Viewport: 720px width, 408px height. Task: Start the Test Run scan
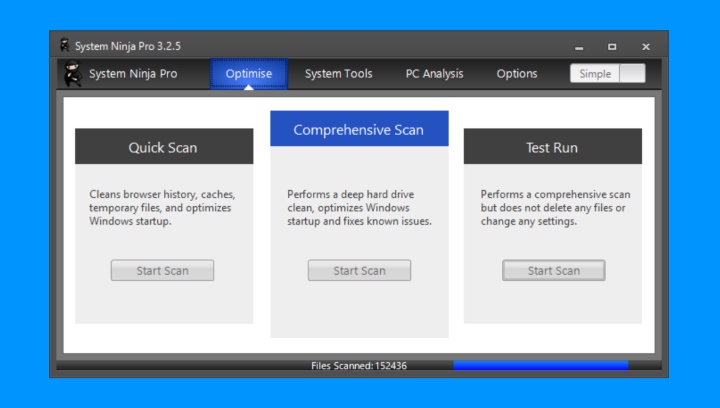click(x=553, y=270)
